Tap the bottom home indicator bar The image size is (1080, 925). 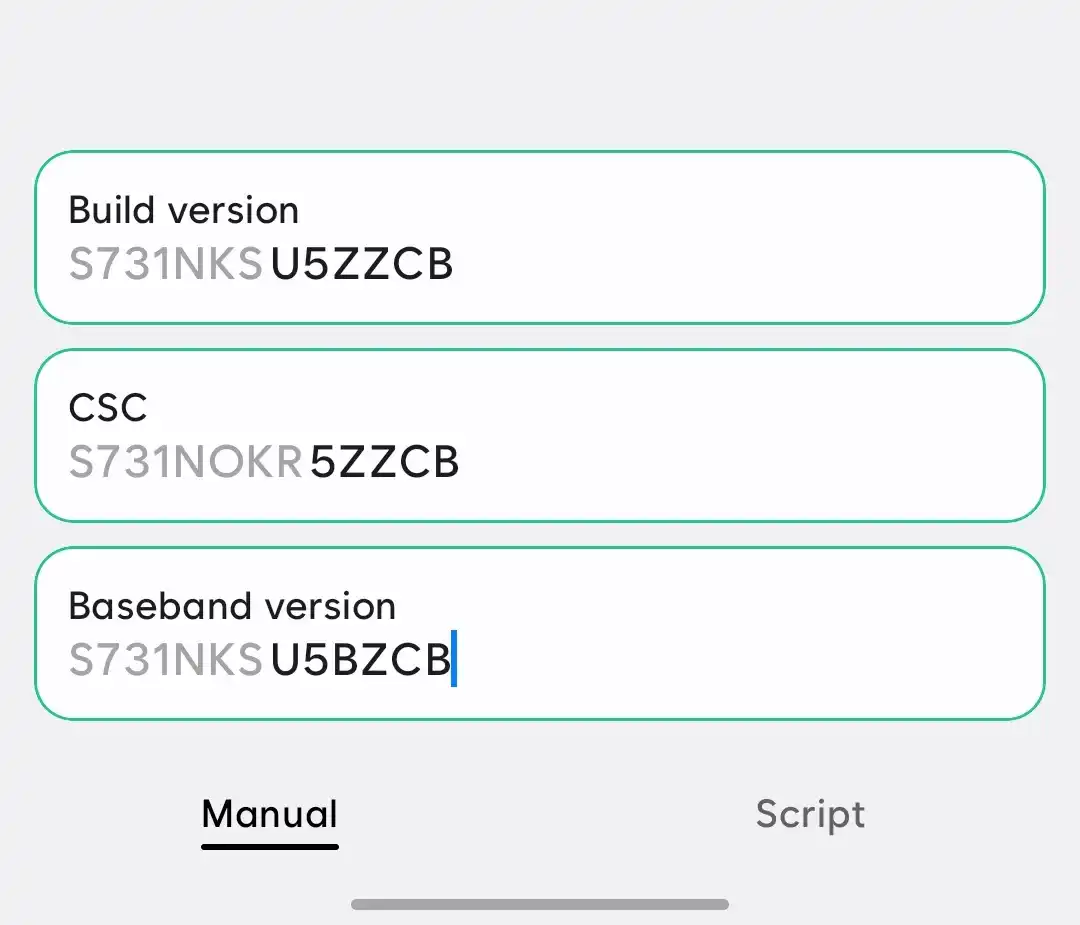(x=540, y=903)
